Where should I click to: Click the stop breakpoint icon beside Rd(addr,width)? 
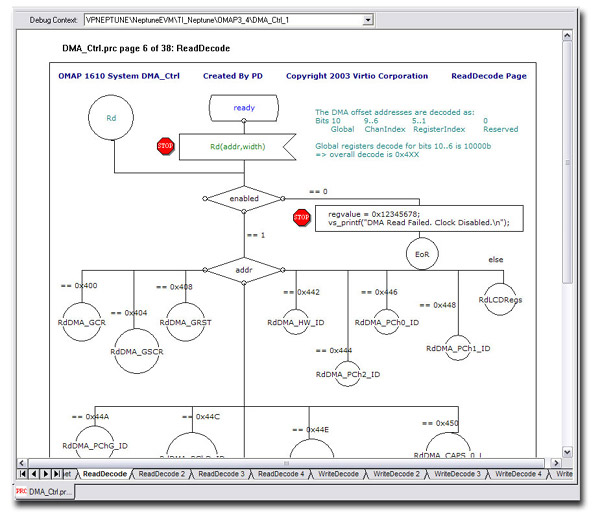point(165,147)
